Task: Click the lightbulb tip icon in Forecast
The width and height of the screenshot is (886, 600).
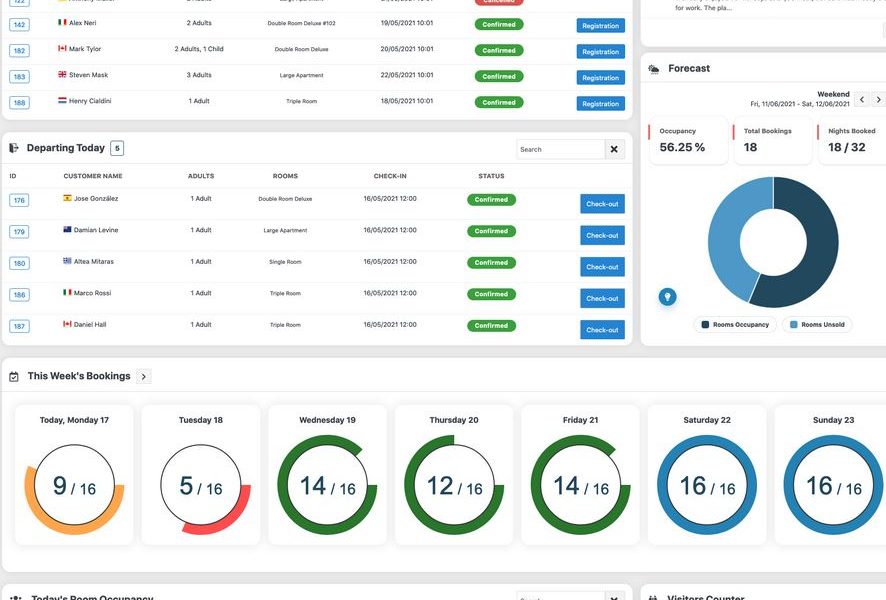Action: (x=667, y=297)
